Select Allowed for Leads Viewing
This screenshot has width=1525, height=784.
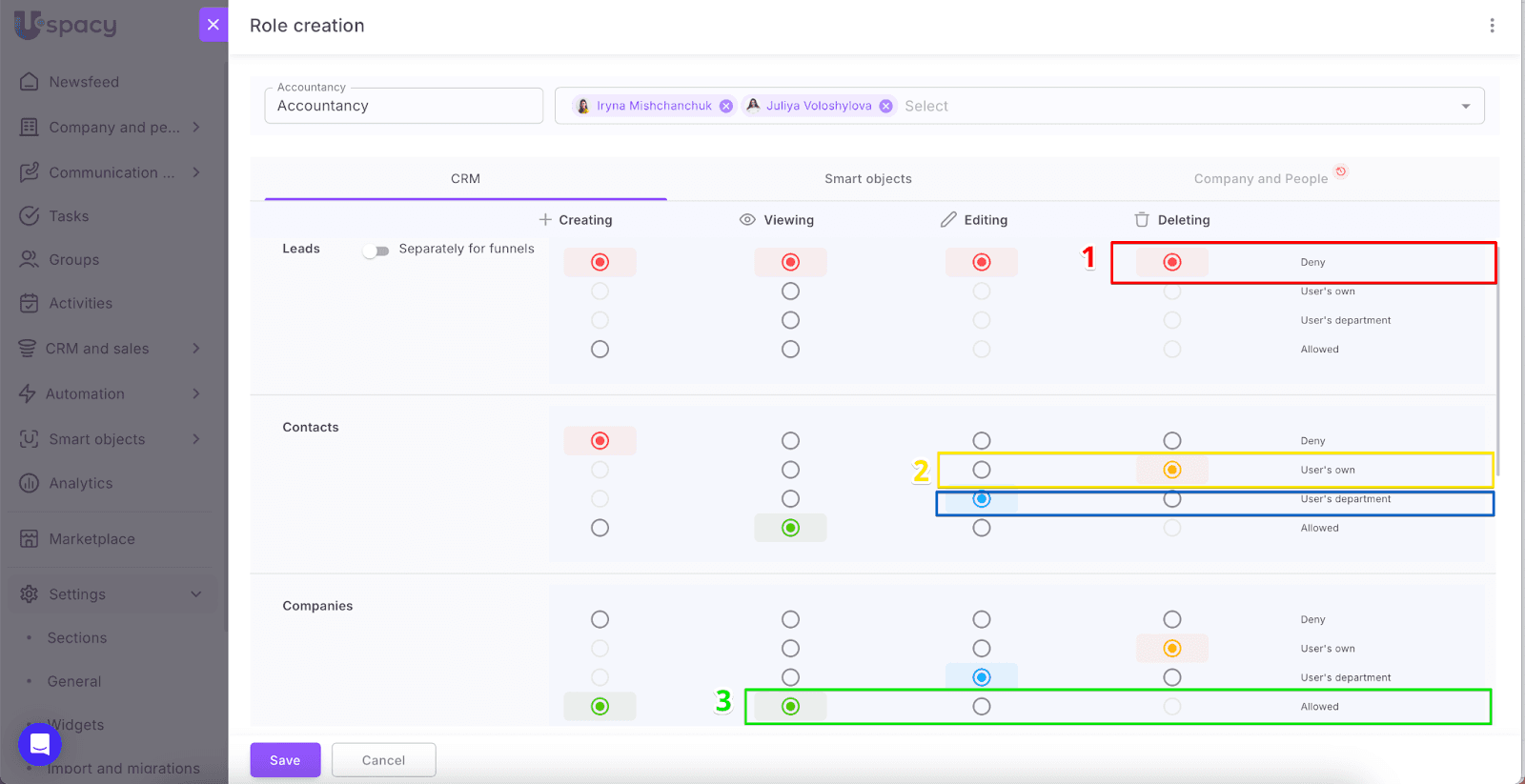click(790, 350)
